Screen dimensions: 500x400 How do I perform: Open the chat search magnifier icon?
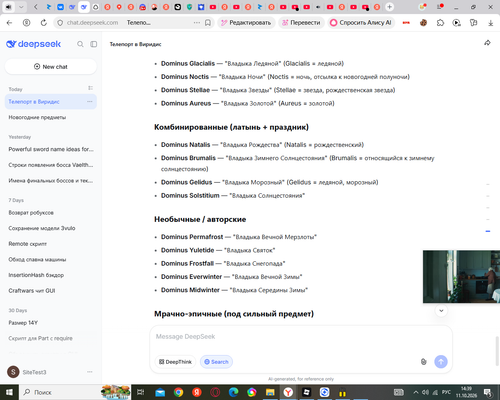(80, 44)
